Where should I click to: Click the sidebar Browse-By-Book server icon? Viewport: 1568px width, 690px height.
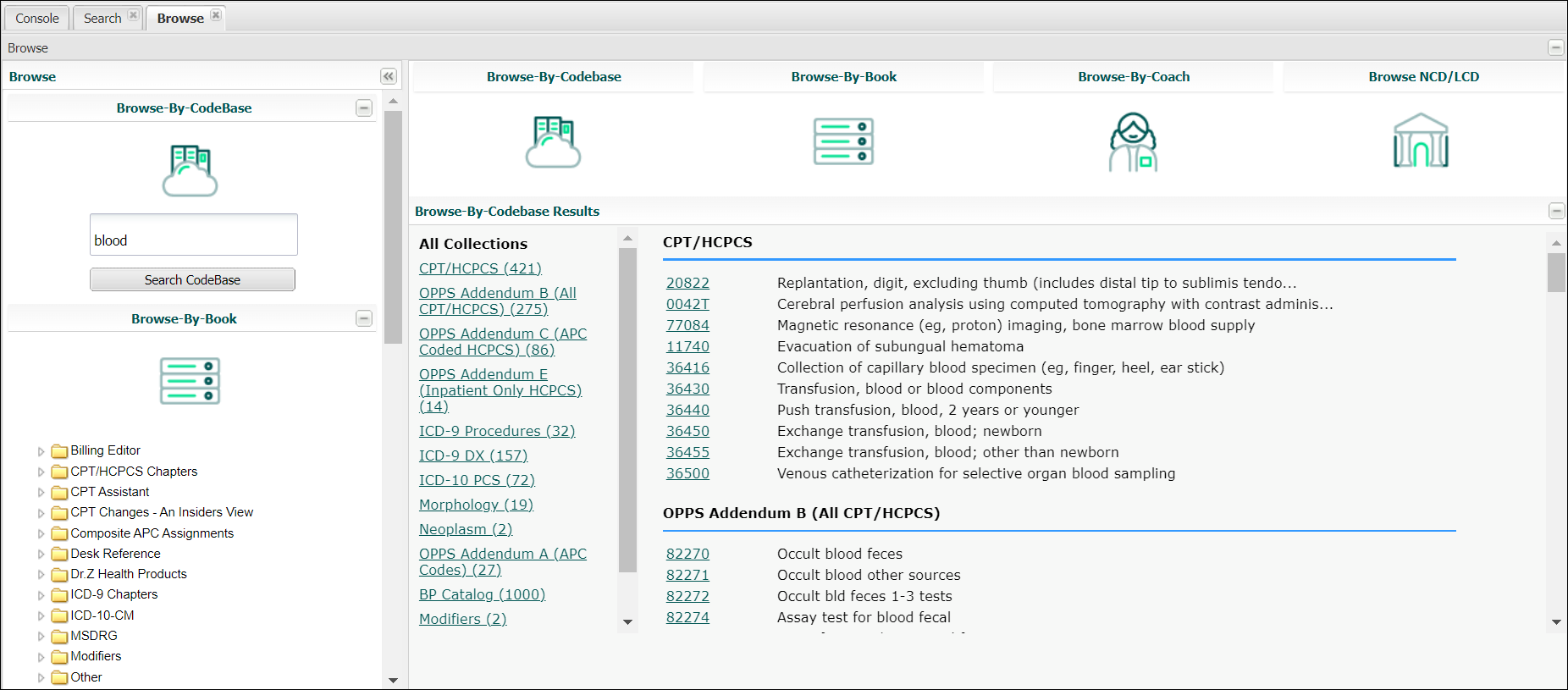pyautogui.click(x=190, y=381)
